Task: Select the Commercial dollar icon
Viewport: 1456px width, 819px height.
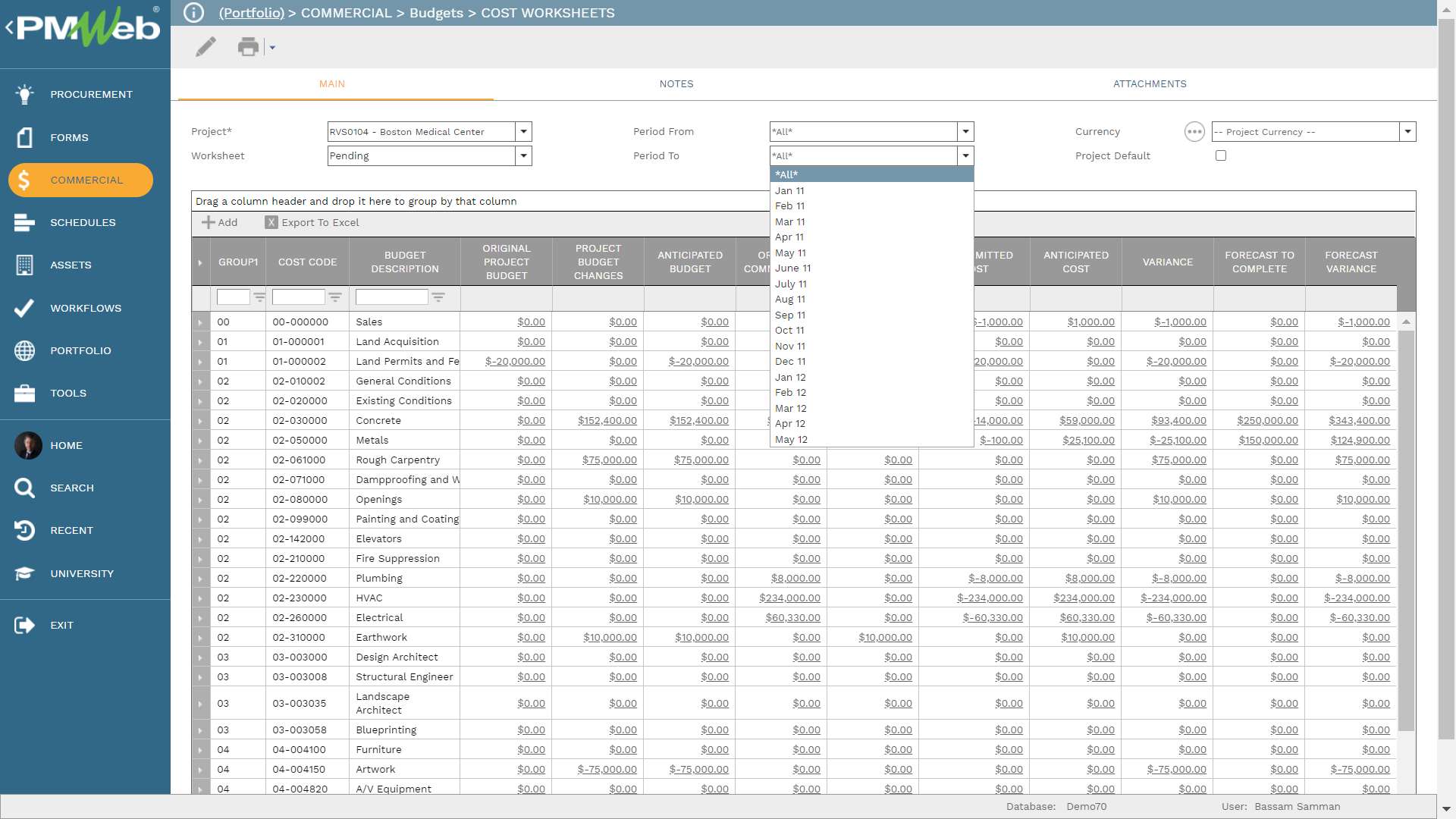Action: [24, 180]
